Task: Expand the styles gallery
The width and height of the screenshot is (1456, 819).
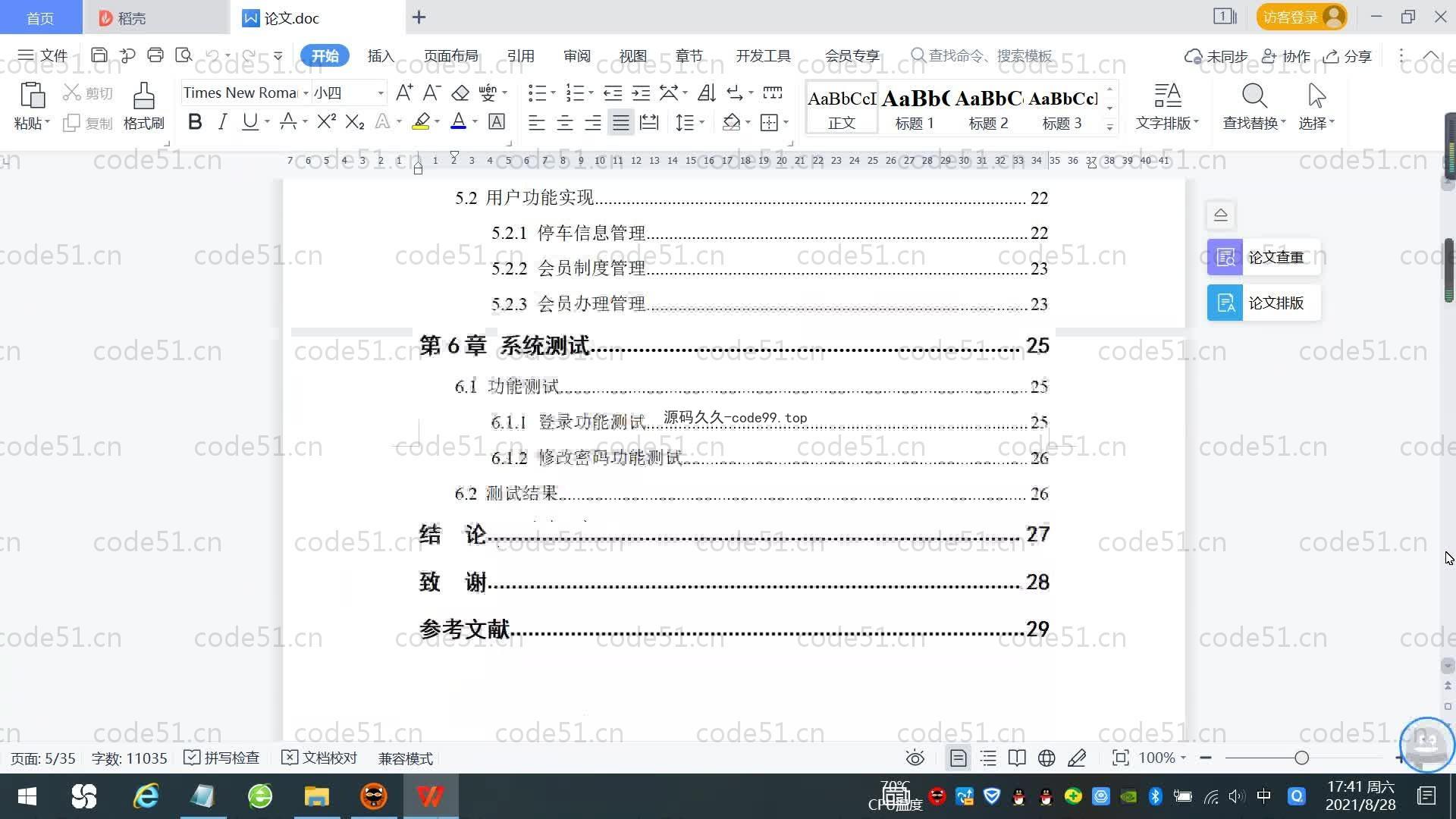Action: [1109, 127]
